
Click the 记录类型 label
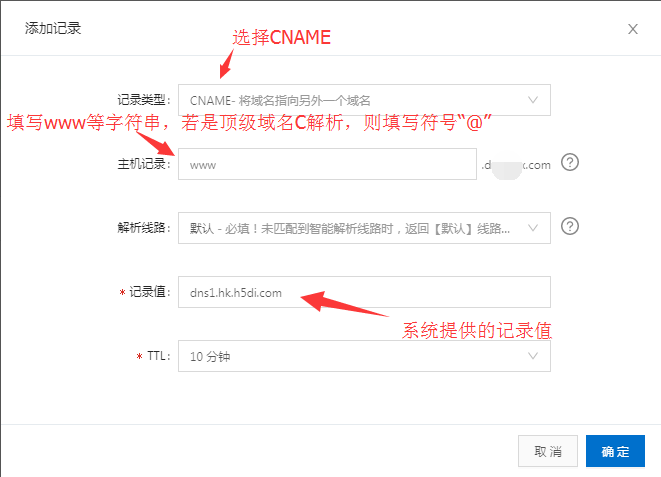[x=144, y=100]
